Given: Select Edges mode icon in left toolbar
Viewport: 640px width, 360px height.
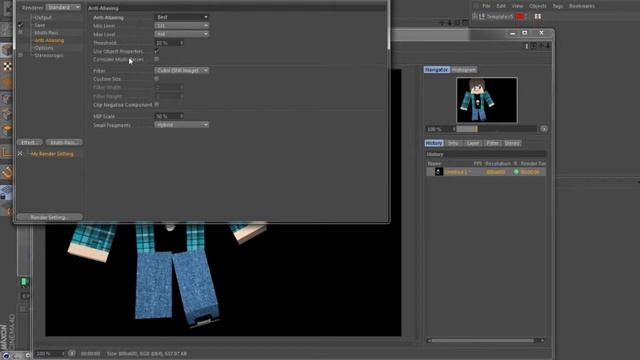Looking at the screenshot, I should tap(6, 115).
